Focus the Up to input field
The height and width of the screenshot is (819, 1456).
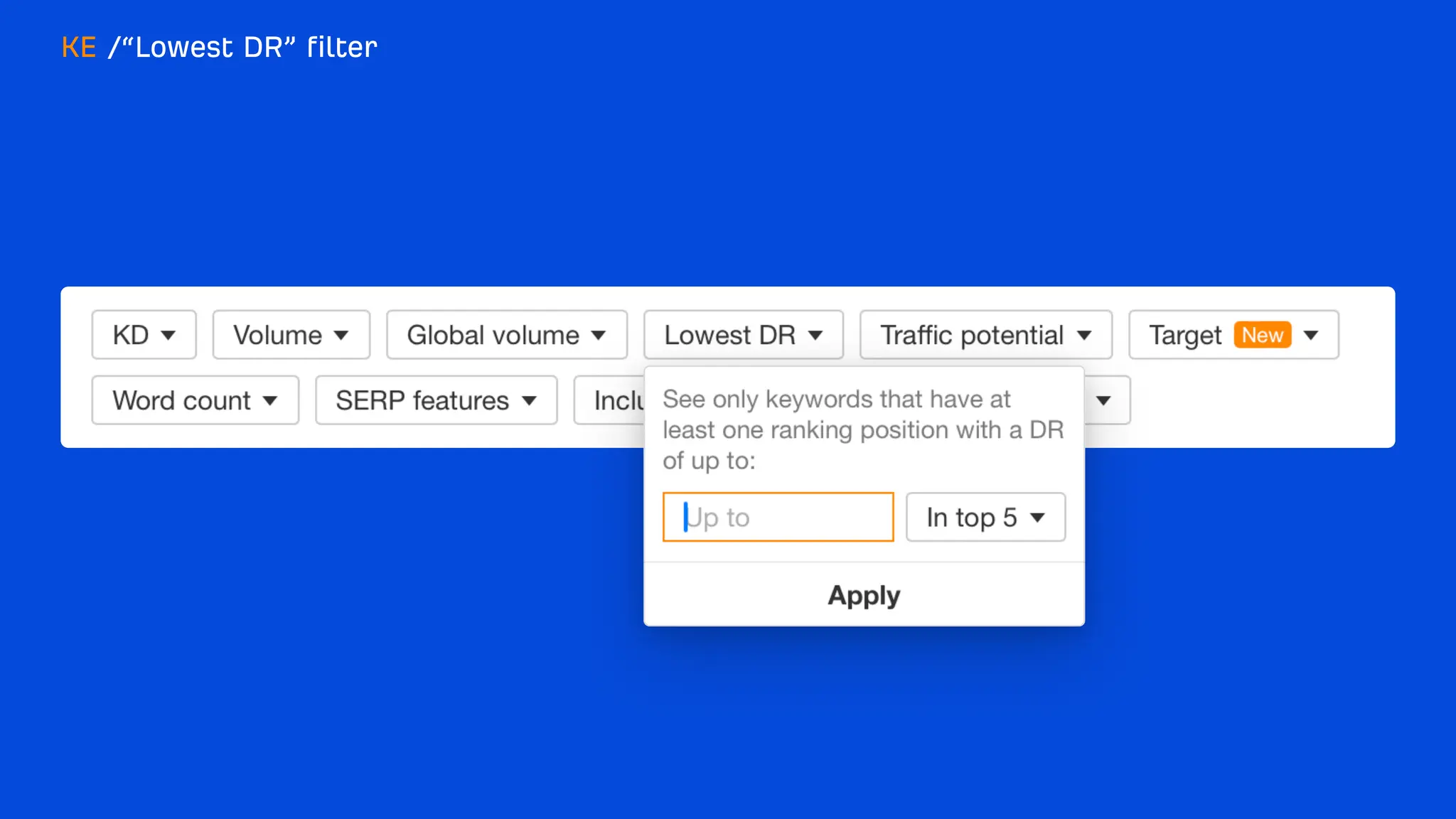[x=778, y=517]
